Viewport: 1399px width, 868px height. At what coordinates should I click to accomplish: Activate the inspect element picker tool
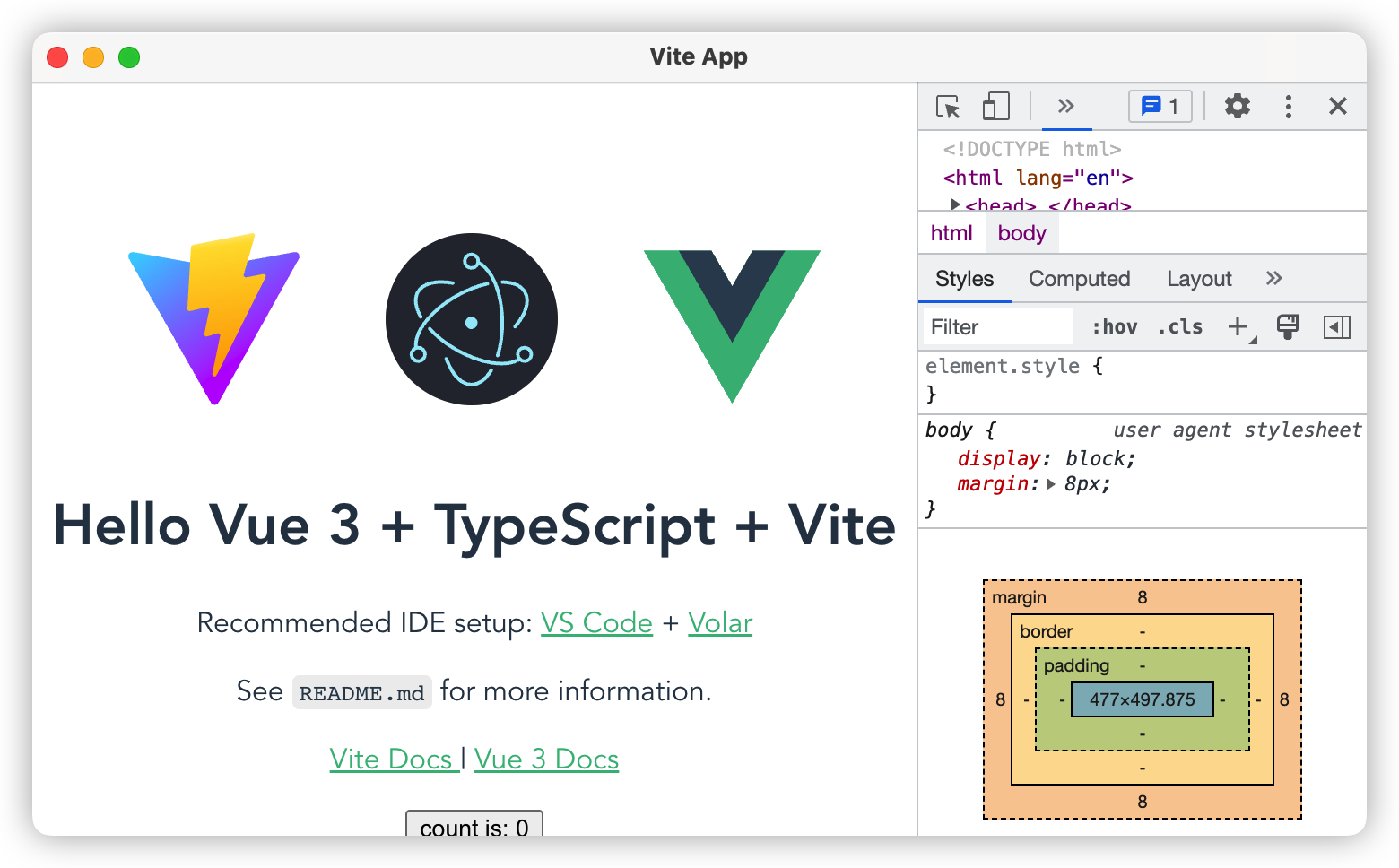pyautogui.click(x=948, y=107)
